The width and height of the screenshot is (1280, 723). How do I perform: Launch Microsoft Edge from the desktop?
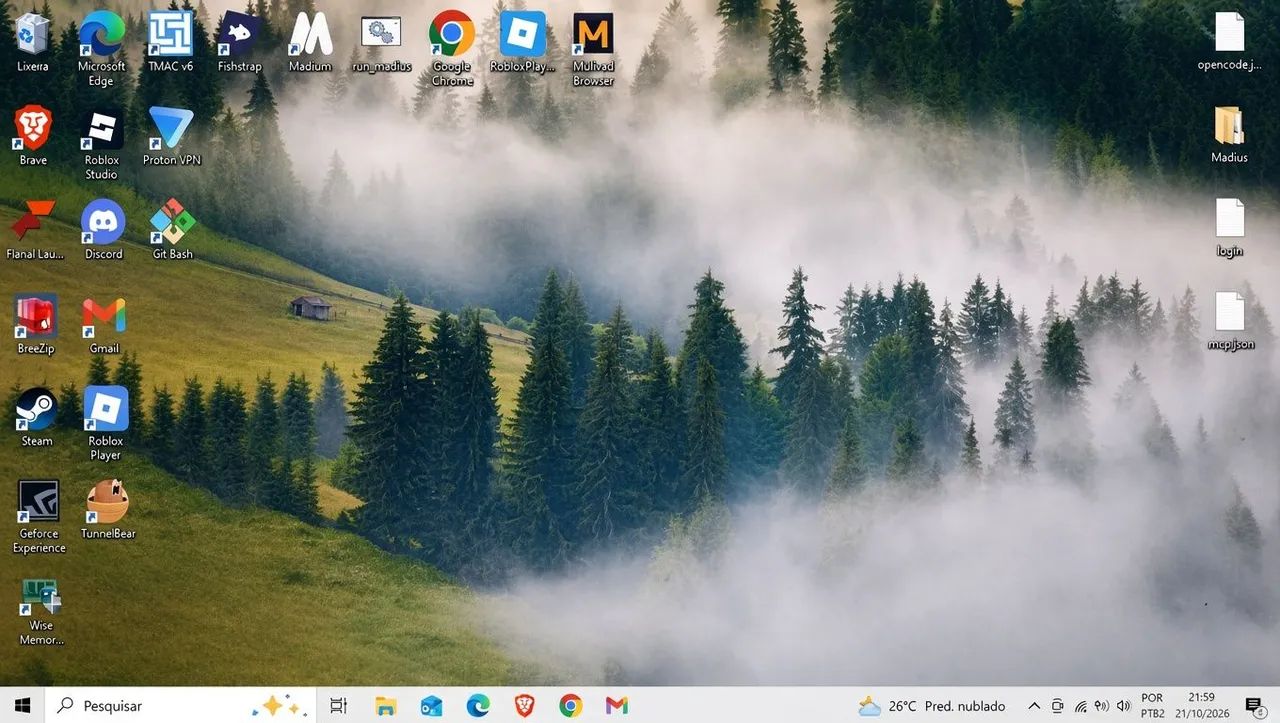coord(101,48)
